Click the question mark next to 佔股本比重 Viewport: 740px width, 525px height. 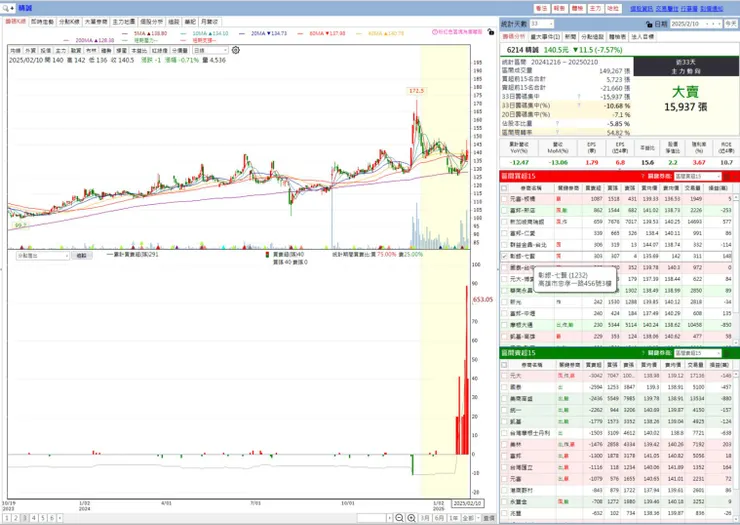pos(557,123)
